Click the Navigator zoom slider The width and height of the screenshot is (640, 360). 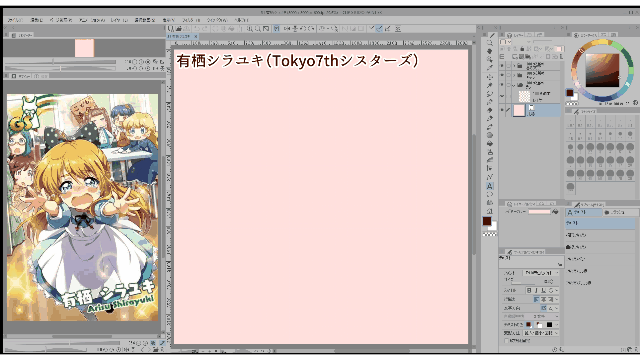[60, 62]
